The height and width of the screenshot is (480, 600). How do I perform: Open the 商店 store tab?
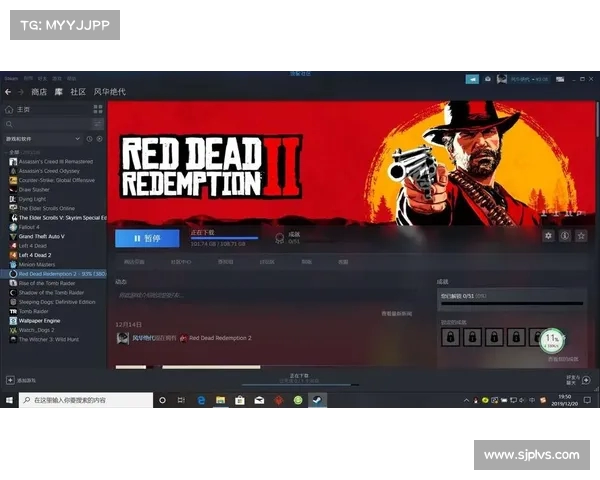click(39, 92)
